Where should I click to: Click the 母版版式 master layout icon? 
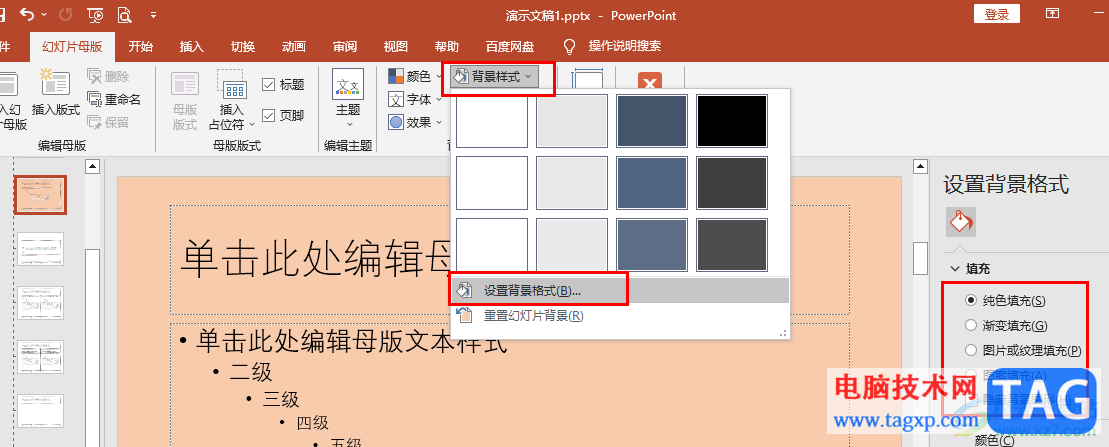pos(185,84)
